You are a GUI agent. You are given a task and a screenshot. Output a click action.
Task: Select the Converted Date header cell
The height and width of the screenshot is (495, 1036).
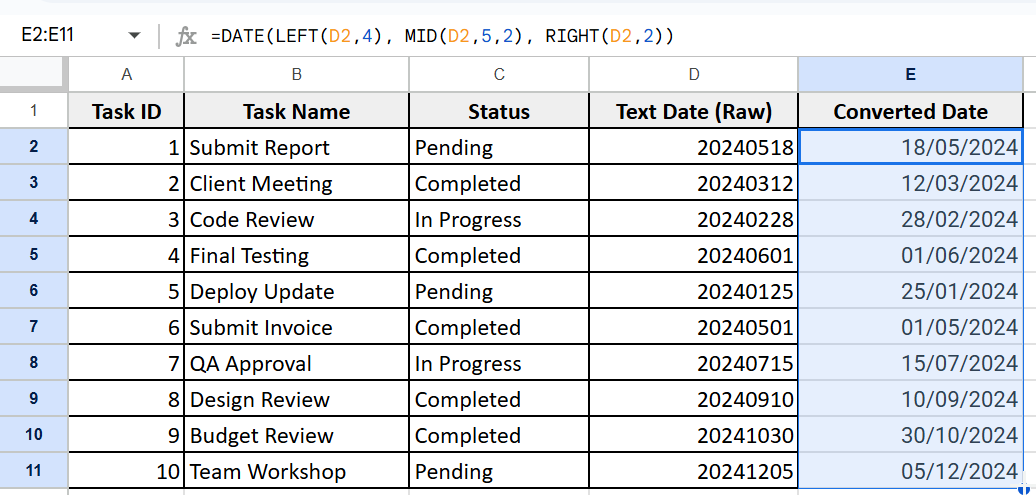click(910, 111)
